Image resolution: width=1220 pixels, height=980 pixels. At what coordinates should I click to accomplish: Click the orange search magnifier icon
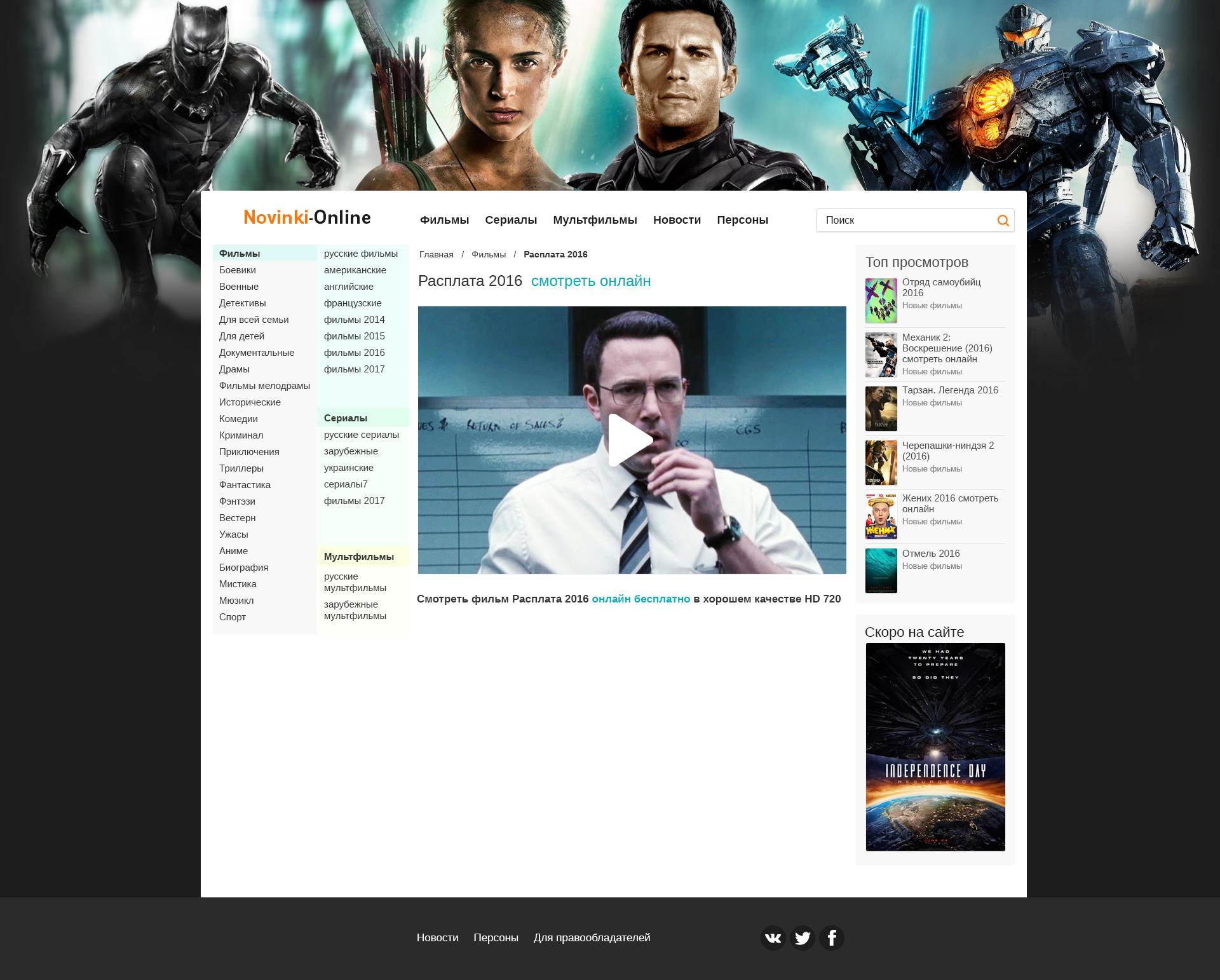1003,221
